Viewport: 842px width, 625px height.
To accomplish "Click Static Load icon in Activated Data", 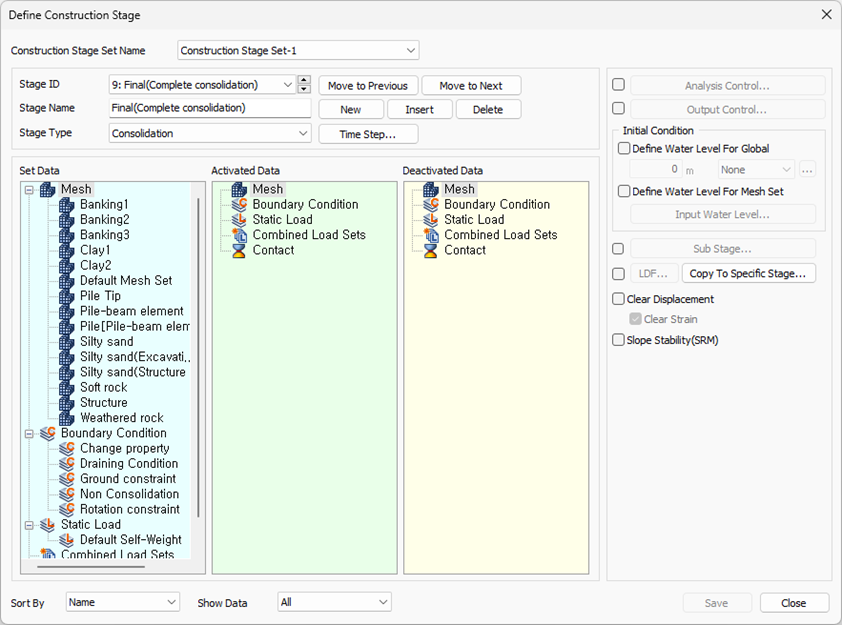I will click(239, 220).
